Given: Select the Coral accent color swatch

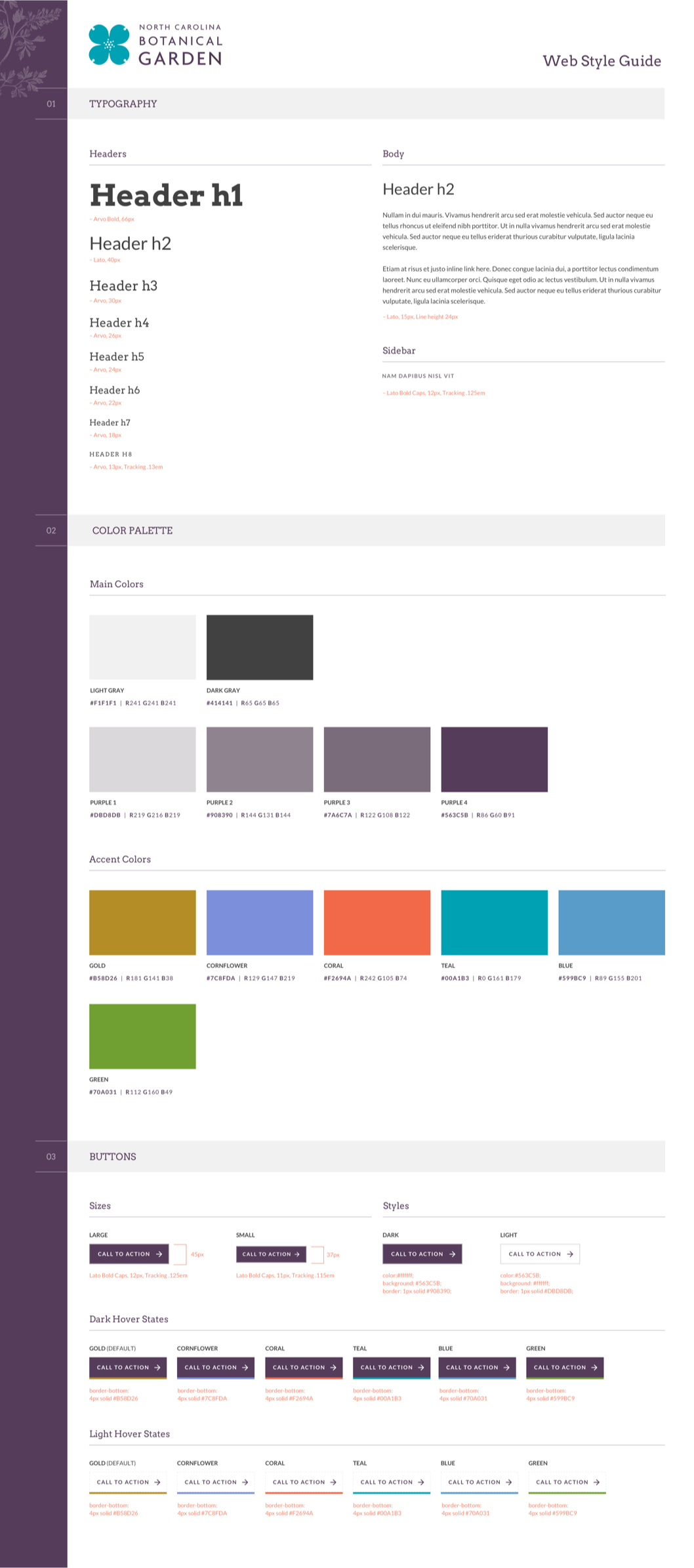Looking at the screenshot, I should (x=377, y=922).
